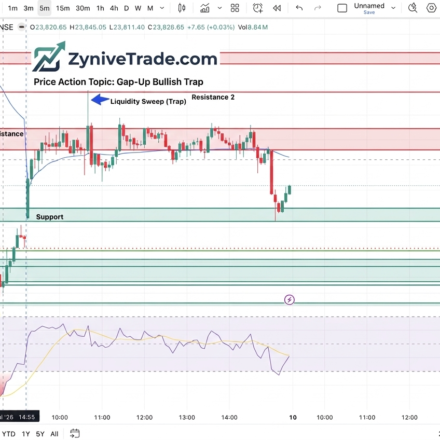Open the layout square icon
Image resolution: width=440 pixels, height=440 pixels.
[x=342, y=8]
